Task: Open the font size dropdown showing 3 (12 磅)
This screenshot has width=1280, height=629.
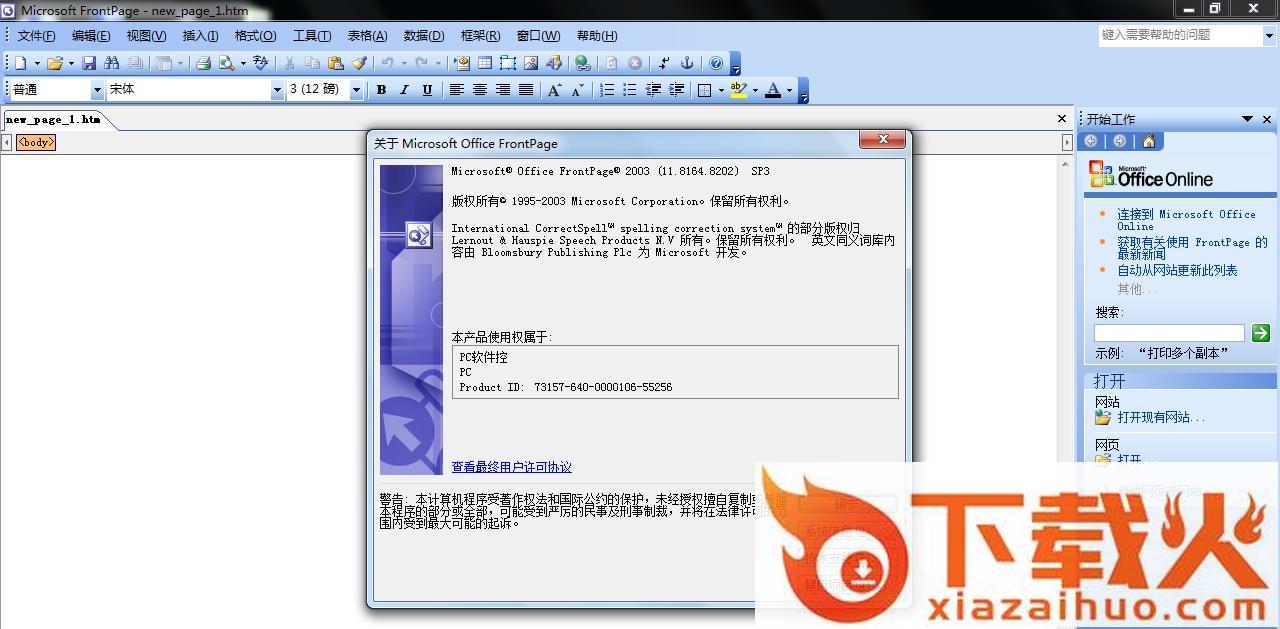Action: pos(357,90)
